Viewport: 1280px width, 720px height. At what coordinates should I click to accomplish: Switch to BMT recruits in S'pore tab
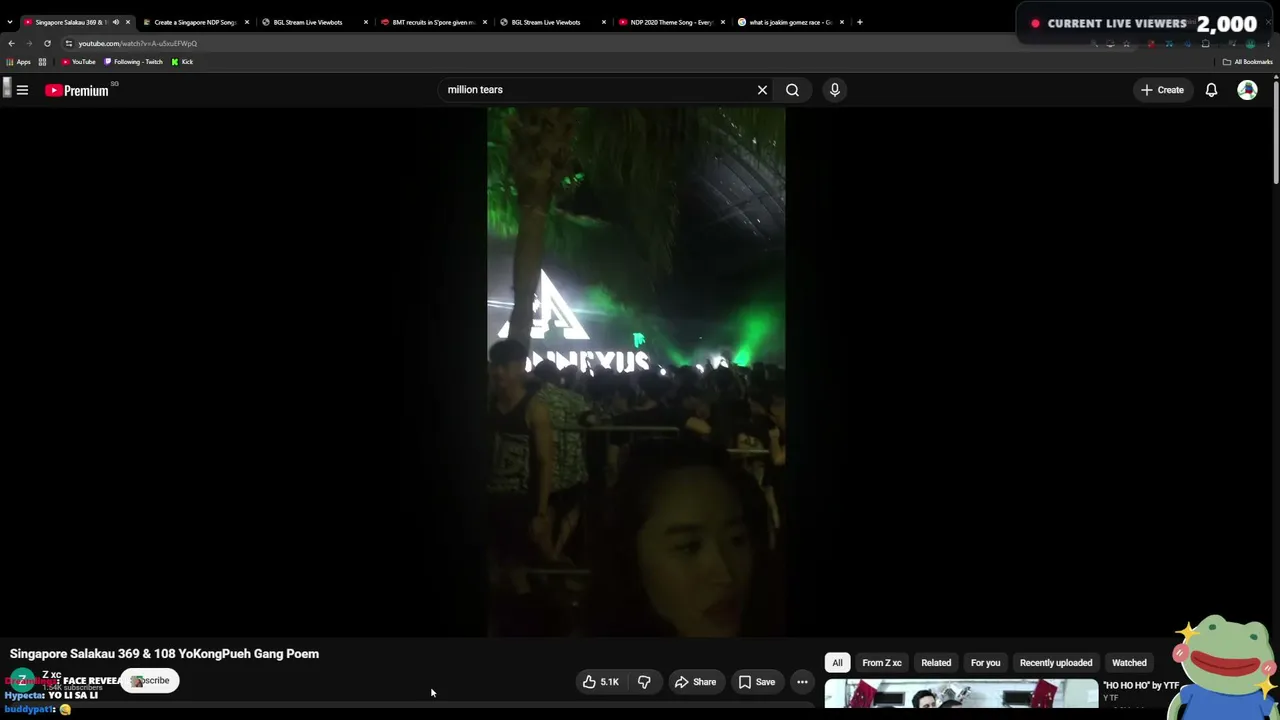point(433,22)
